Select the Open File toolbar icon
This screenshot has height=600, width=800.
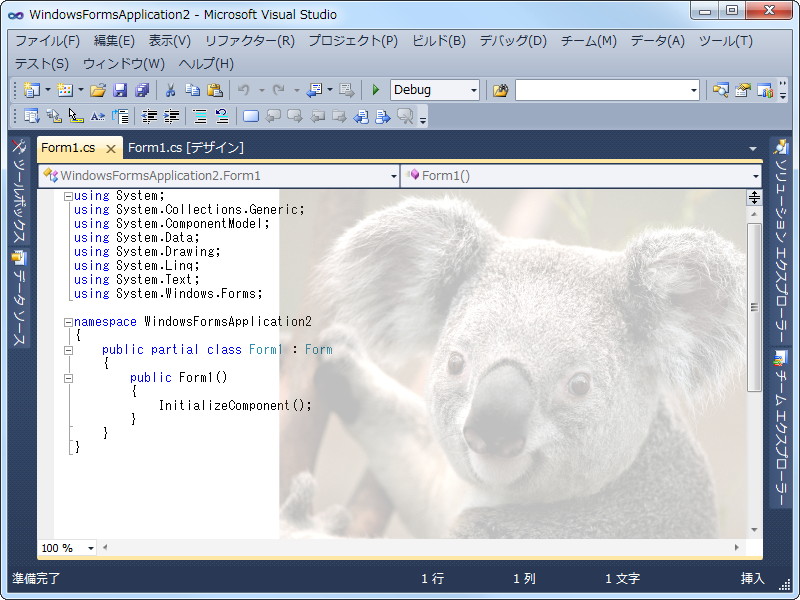point(97,90)
